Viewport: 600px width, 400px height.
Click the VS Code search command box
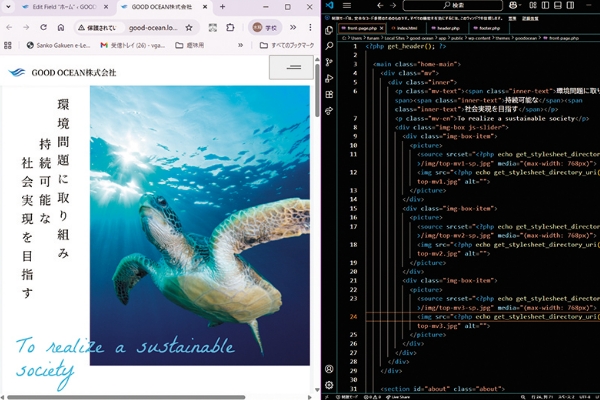coord(453,6)
